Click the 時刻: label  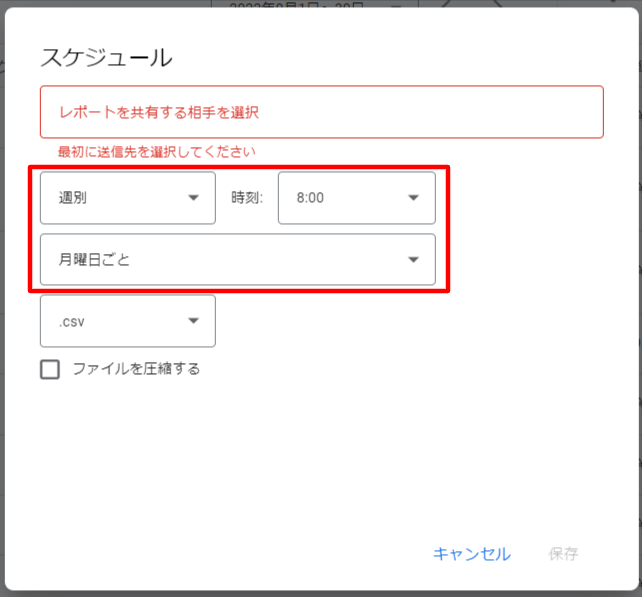pyautogui.click(x=247, y=198)
